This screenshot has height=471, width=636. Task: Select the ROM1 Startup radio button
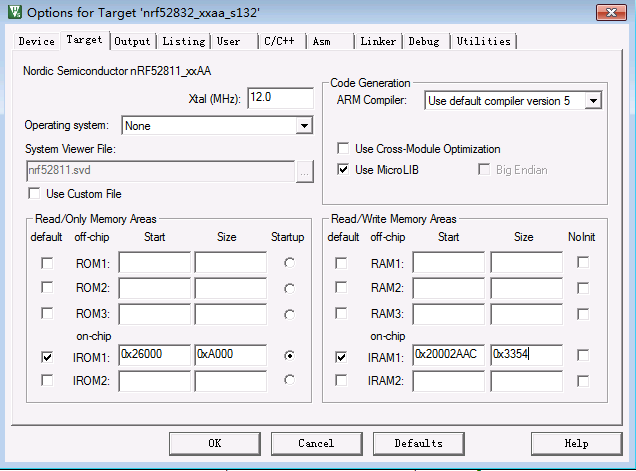click(x=289, y=263)
